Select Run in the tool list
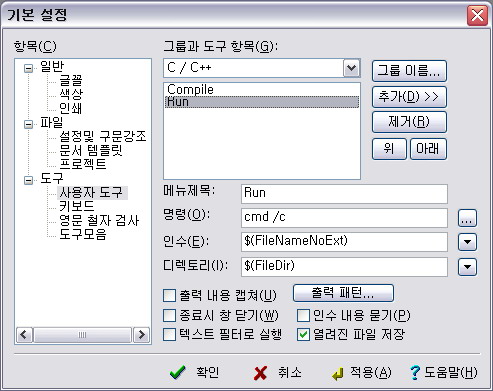Viewport: 493px width, 391px height. click(x=262, y=102)
